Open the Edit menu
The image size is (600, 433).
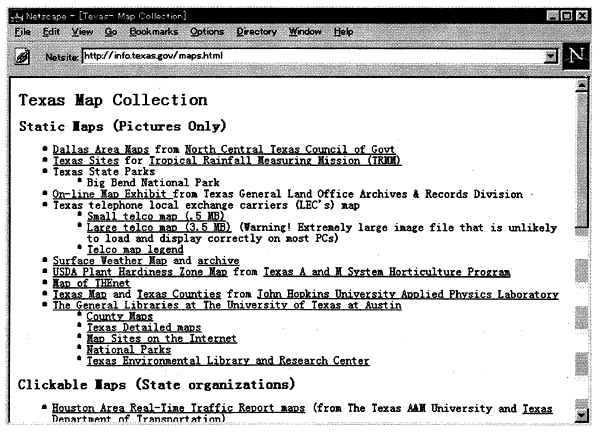pyautogui.click(x=51, y=32)
